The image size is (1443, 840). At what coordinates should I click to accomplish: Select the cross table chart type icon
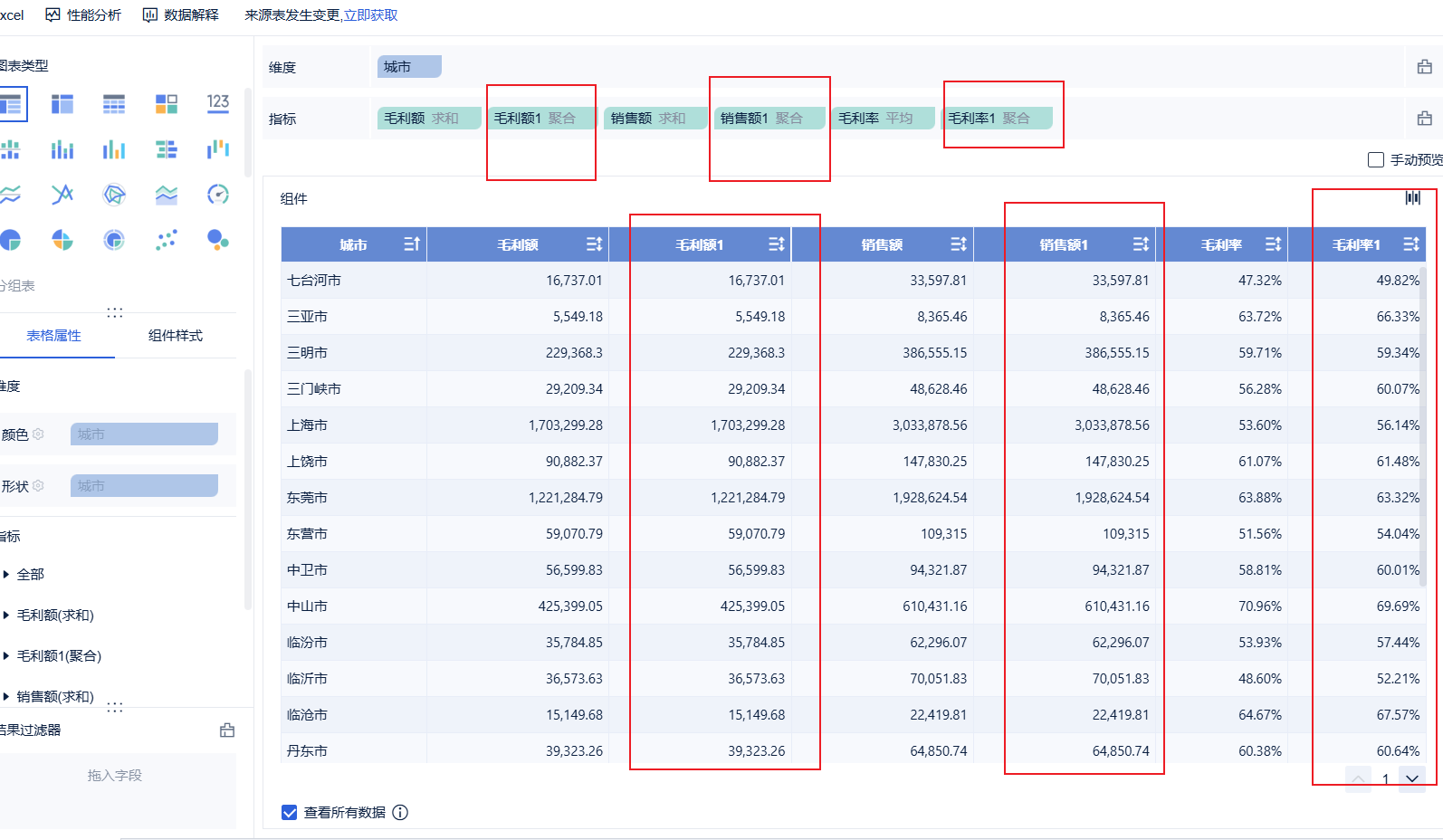click(62, 104)
